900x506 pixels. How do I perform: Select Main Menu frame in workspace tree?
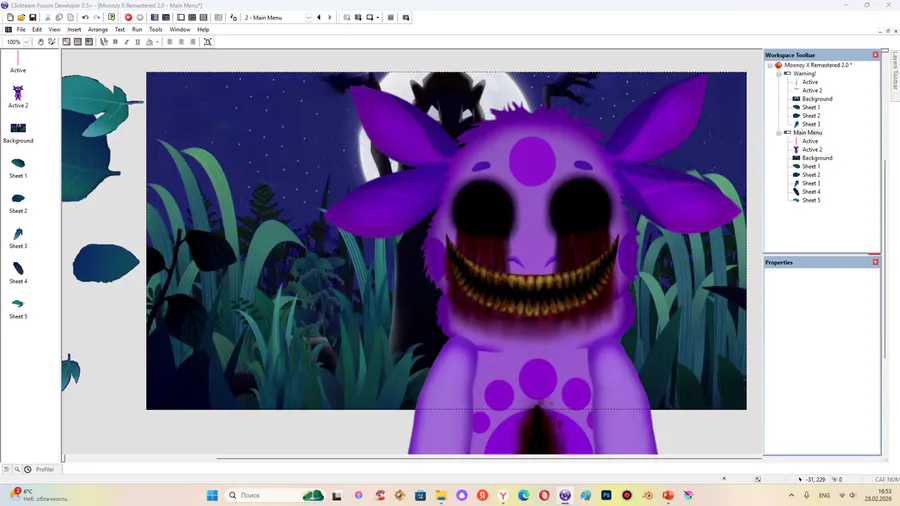(x=808, y=133)
